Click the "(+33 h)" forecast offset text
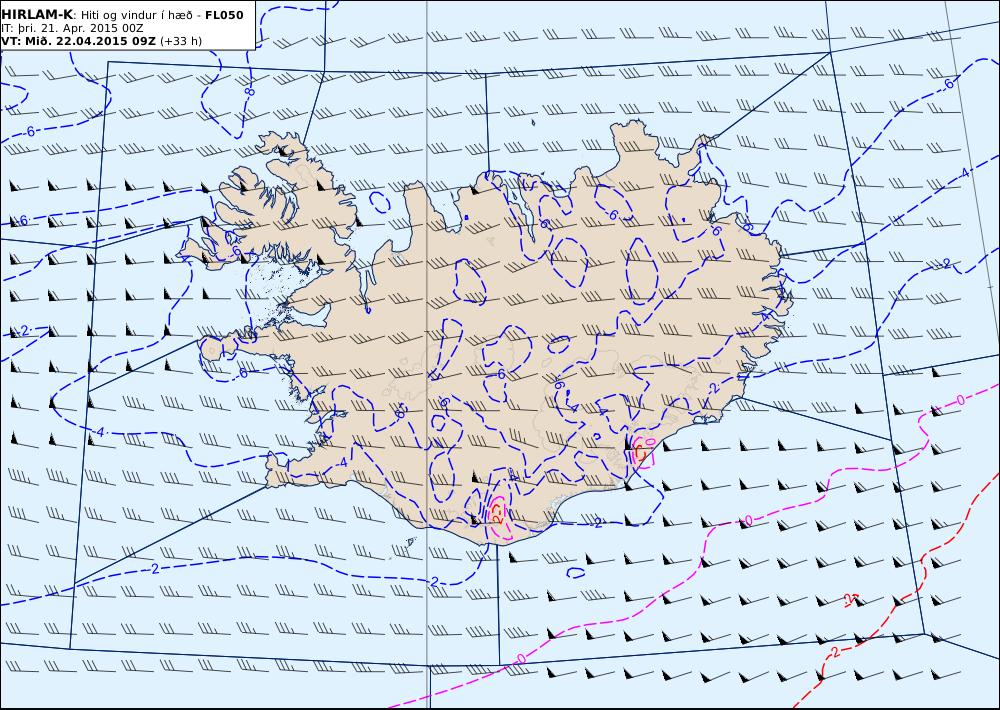The image size is (1000, 710). (x=180, y=41)
